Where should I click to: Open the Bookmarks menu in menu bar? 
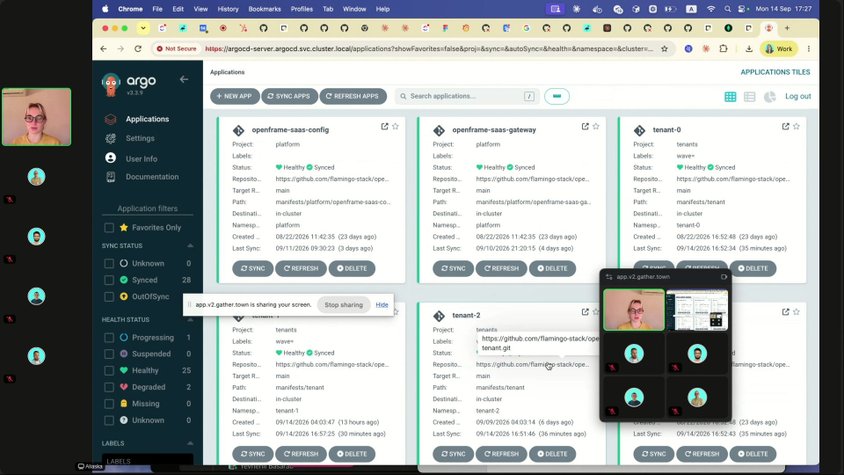pos(264,9)
